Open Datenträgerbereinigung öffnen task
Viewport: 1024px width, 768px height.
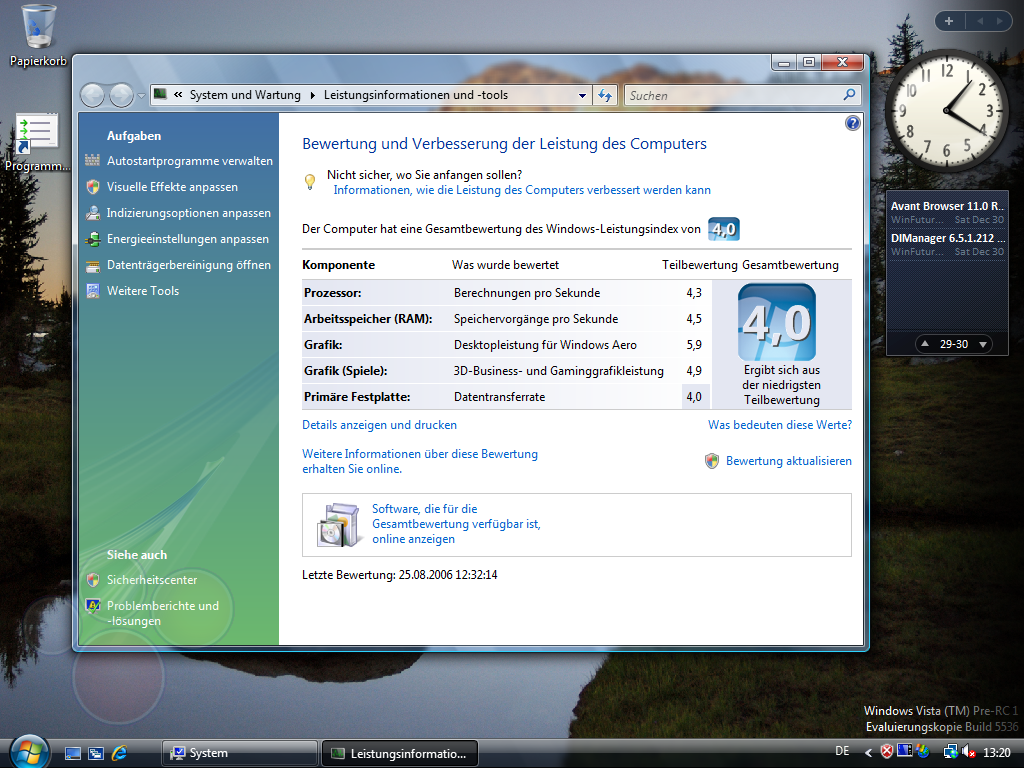(189, 265)
